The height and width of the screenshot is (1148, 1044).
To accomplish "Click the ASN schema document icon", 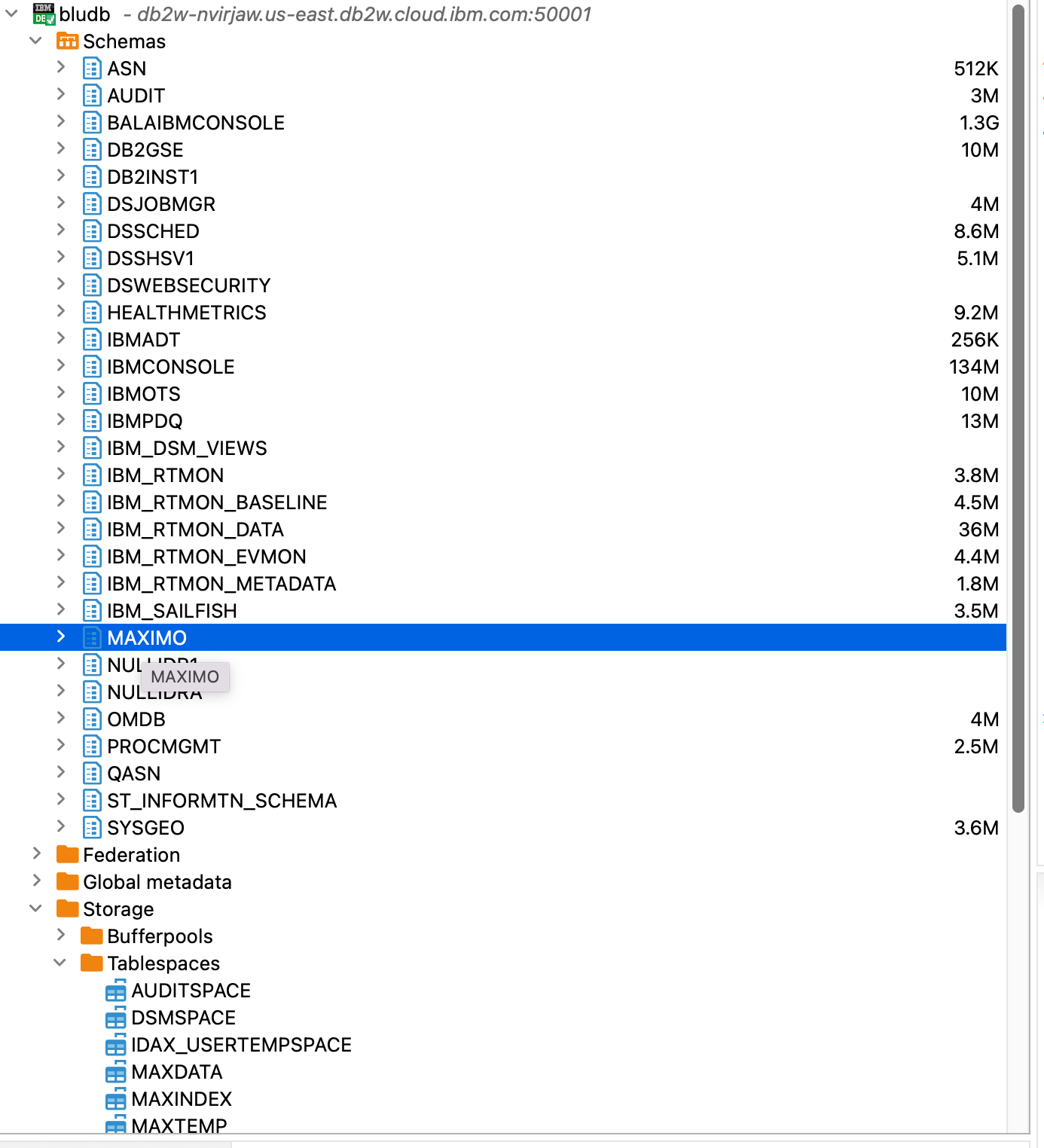I will [x=91, y=68].
